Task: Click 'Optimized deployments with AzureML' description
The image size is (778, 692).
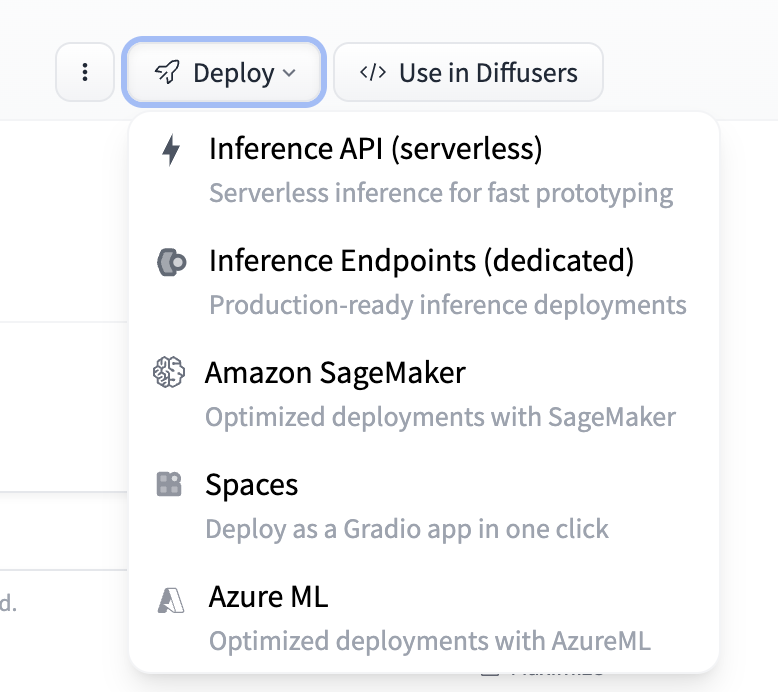Action: tap(430, 640)
